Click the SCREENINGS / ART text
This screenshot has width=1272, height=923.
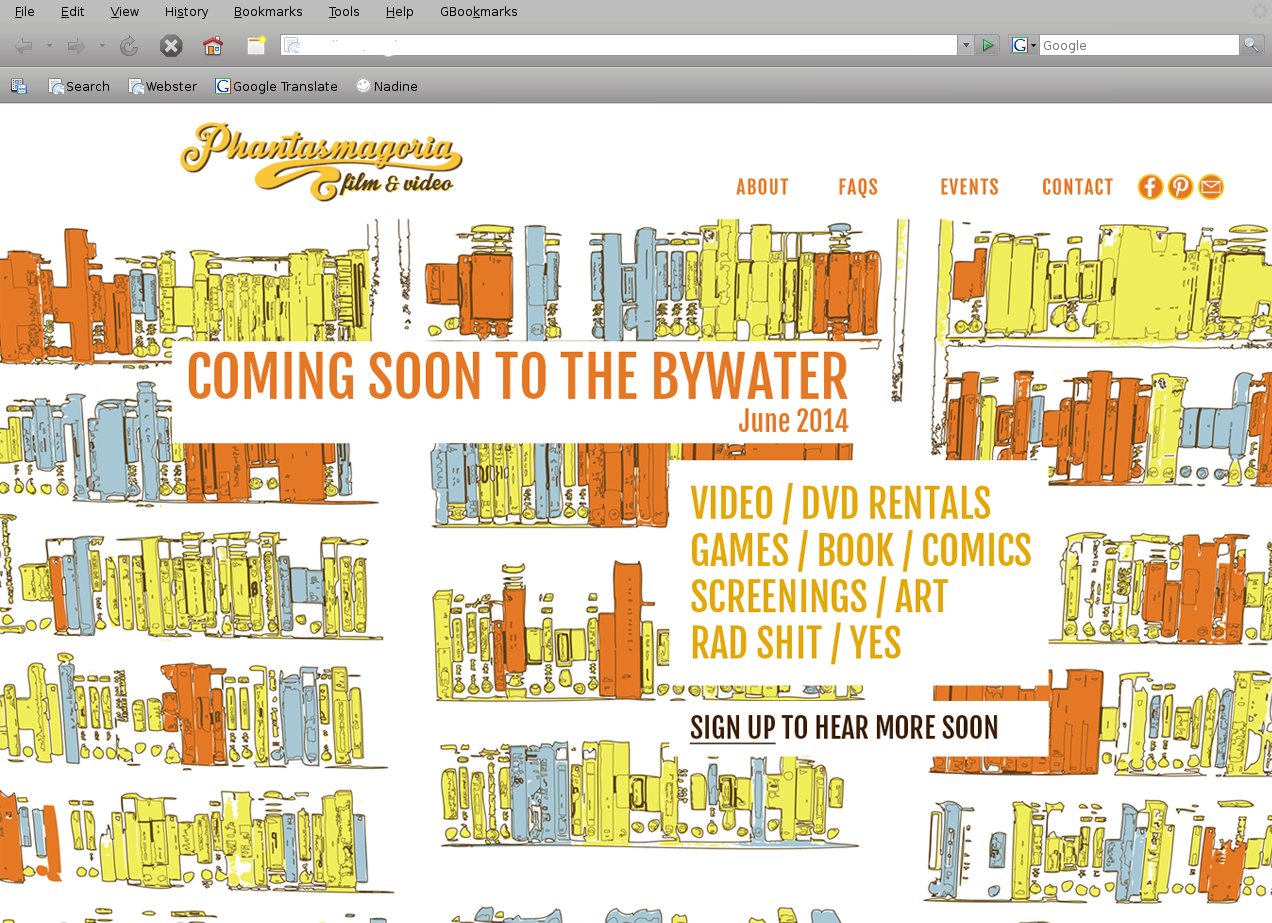tap(819, 596)
